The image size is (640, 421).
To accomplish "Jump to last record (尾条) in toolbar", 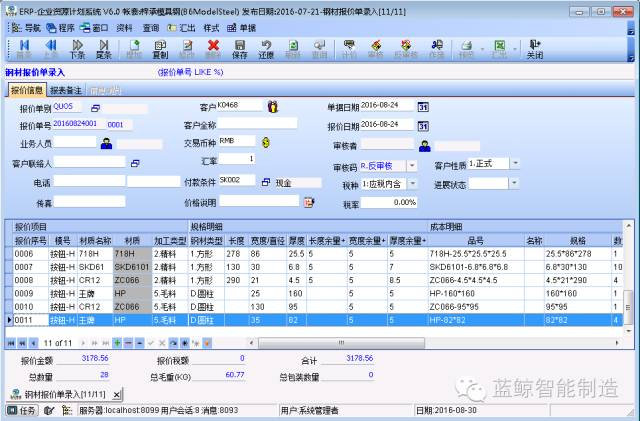I will [104, 49].
